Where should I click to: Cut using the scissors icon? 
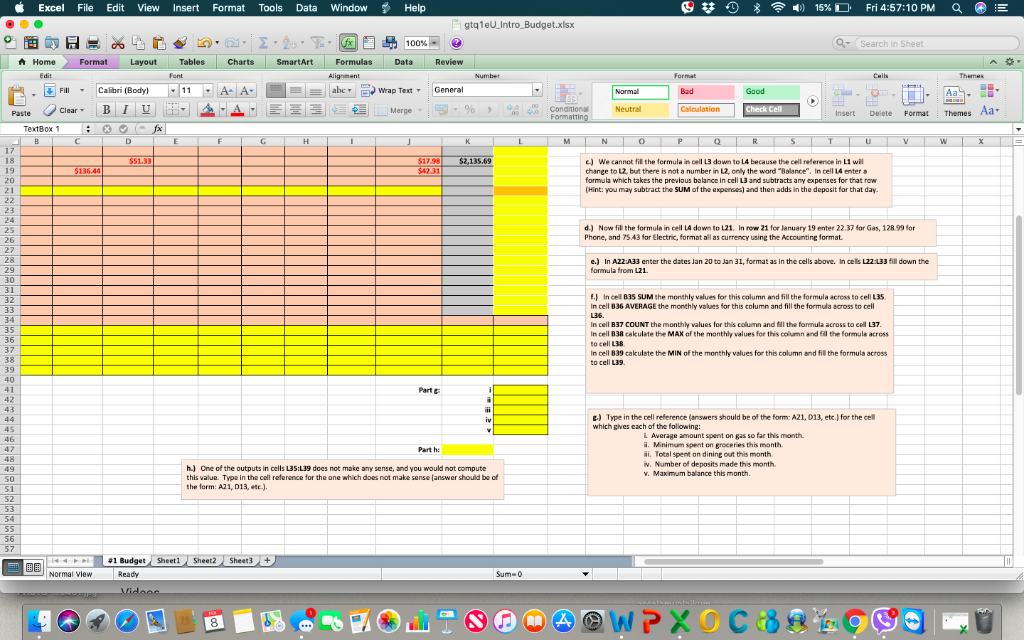(x=117, y=44)
